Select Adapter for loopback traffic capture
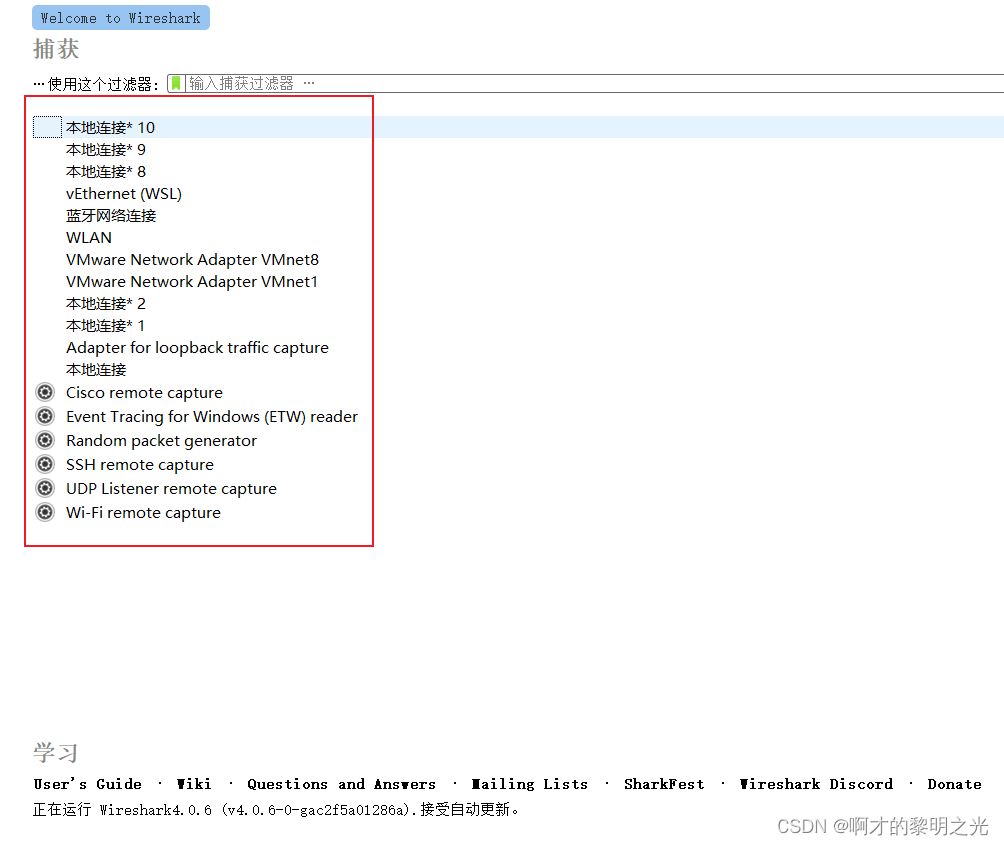 pos(197,348)
